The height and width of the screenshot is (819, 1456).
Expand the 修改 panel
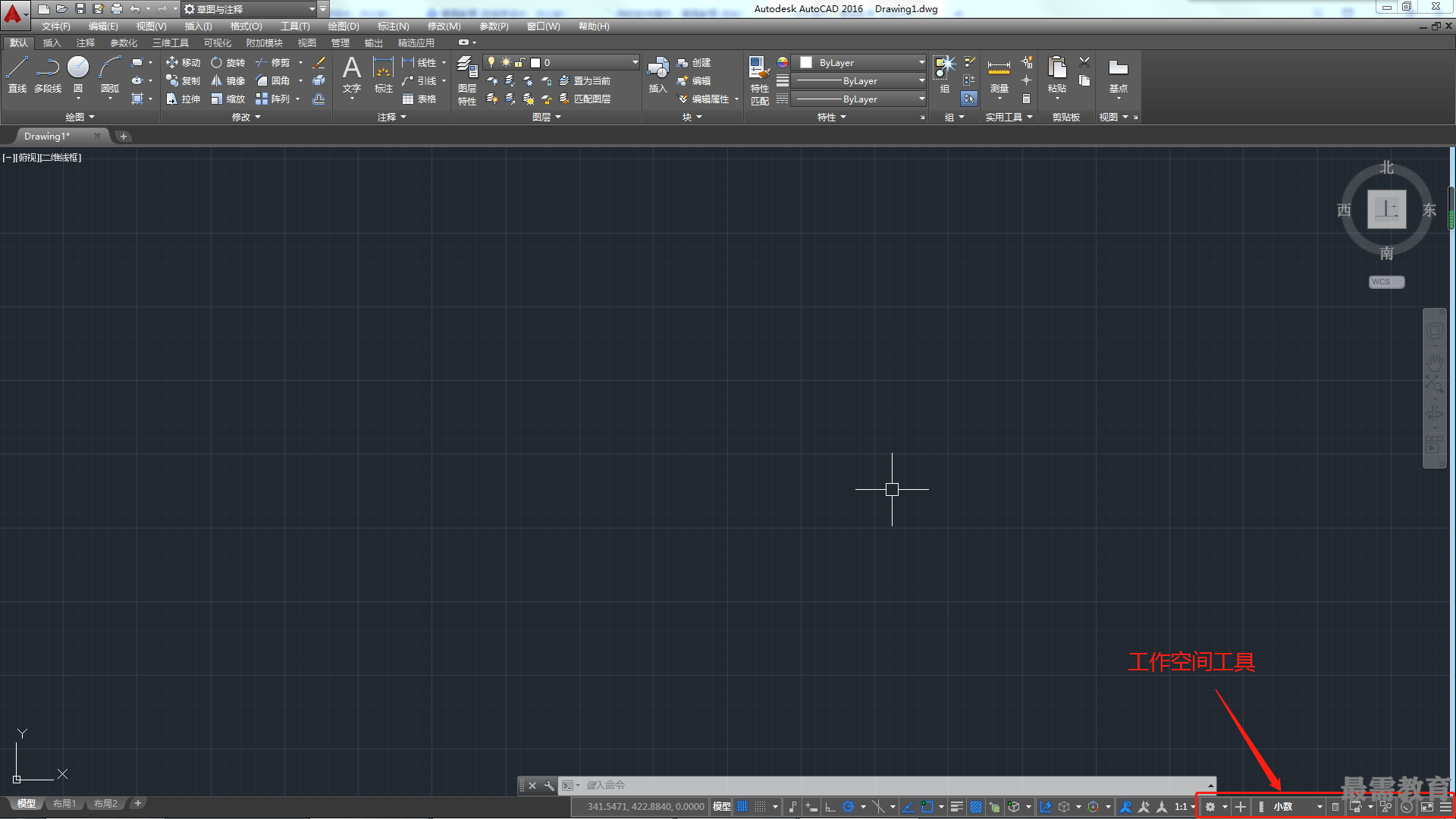click(246, 117)
